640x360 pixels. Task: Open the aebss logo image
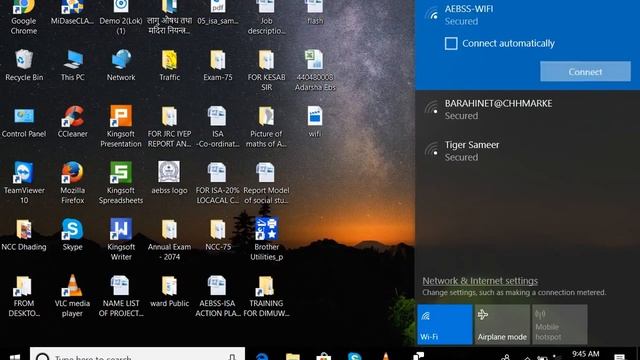[x=169, y=178]
